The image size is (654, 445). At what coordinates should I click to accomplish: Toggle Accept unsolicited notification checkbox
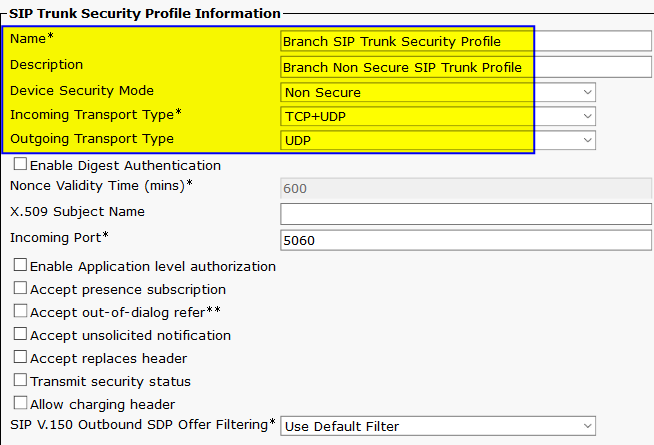tap(20, 334)
